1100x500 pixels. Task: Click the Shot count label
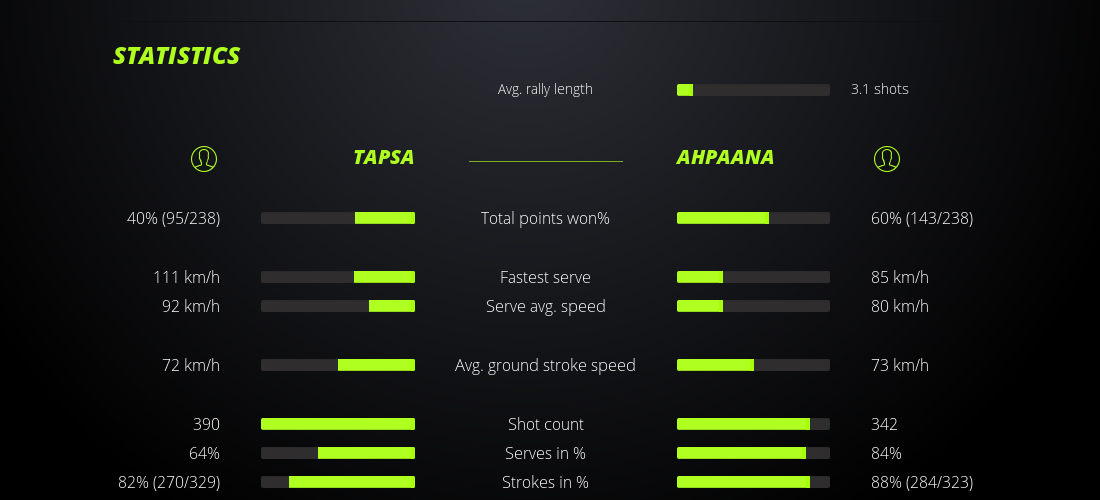pos(545,424)
